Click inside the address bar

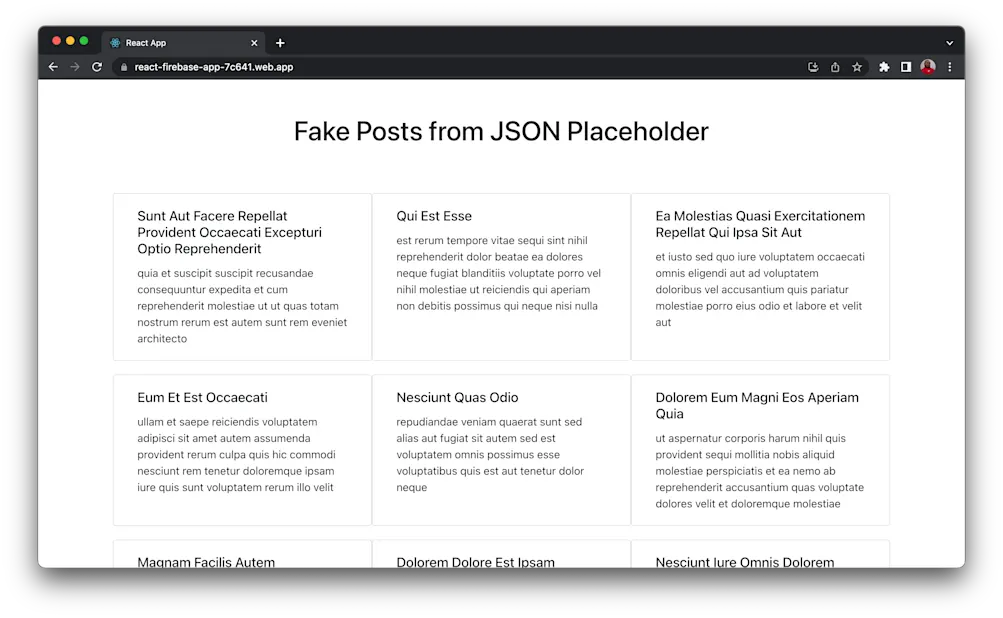click(x=400, y=67)
